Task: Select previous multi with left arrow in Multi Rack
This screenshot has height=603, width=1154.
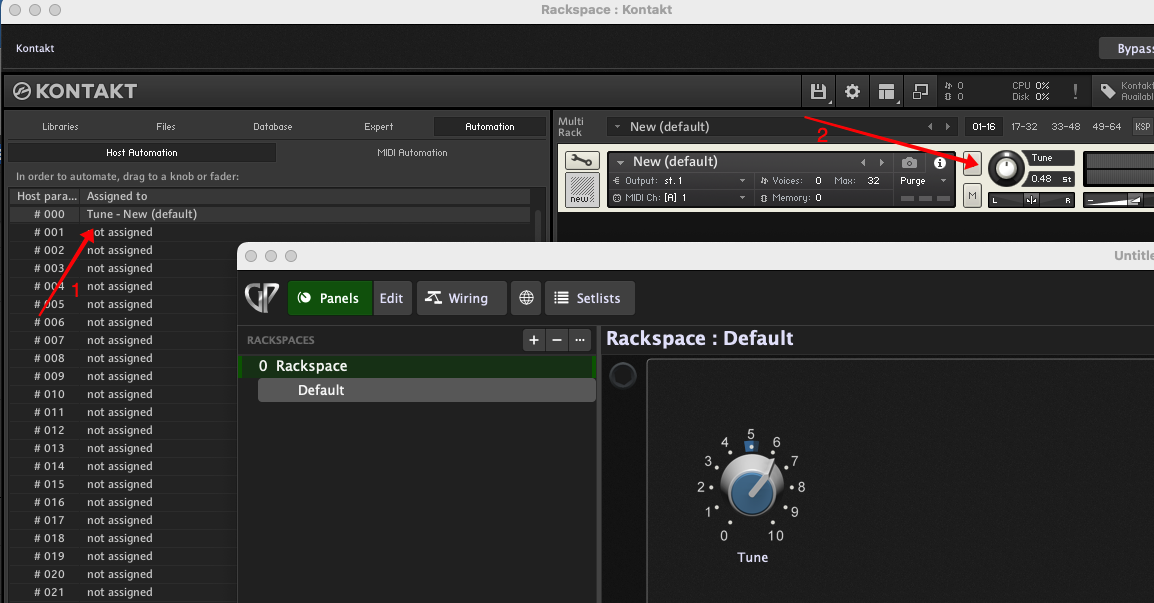Action: click(x=930, y=127)
